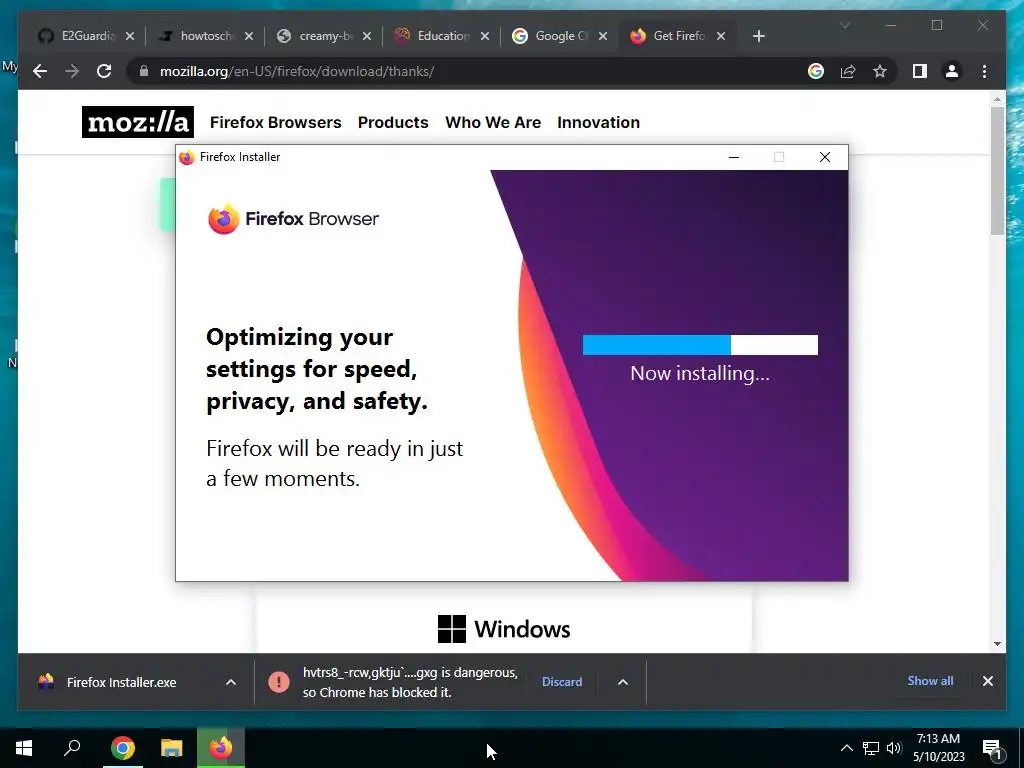
Task: Reload the Mozilla page
Action: pos(104,71)
